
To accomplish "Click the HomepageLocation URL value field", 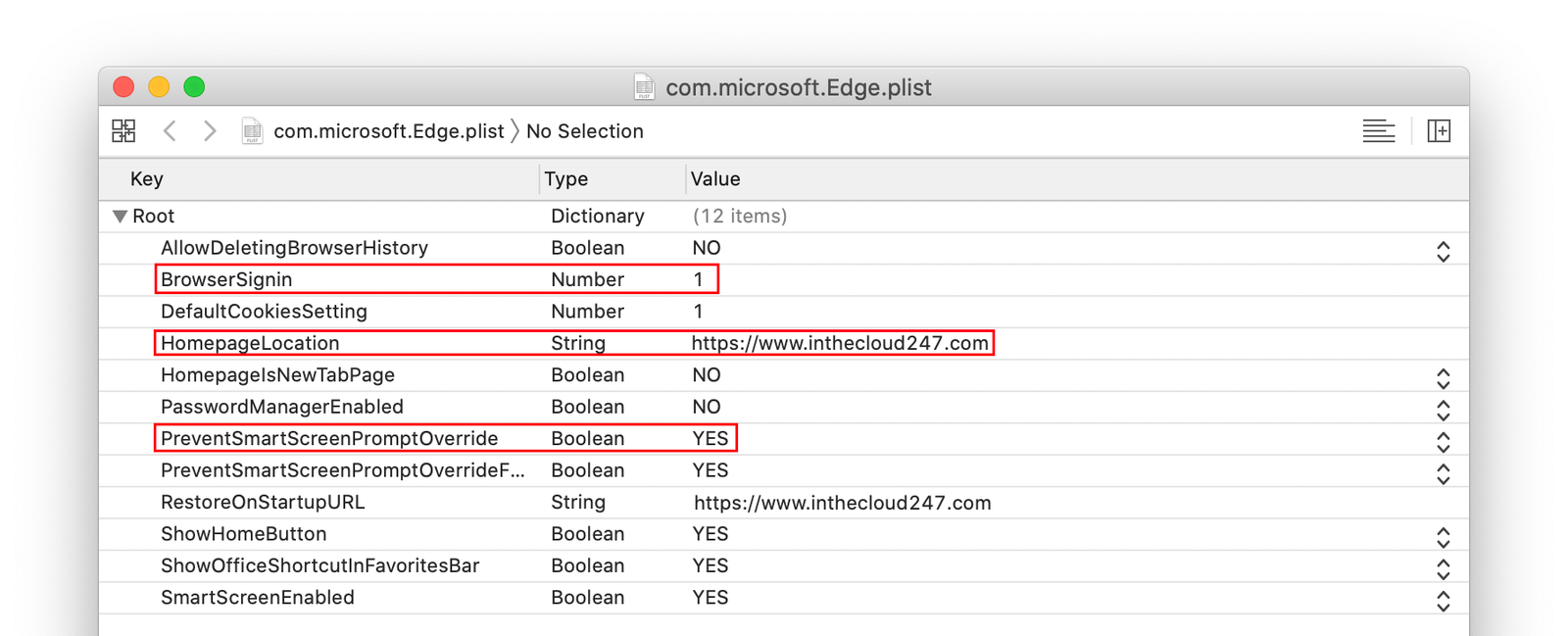I will 840,343.
